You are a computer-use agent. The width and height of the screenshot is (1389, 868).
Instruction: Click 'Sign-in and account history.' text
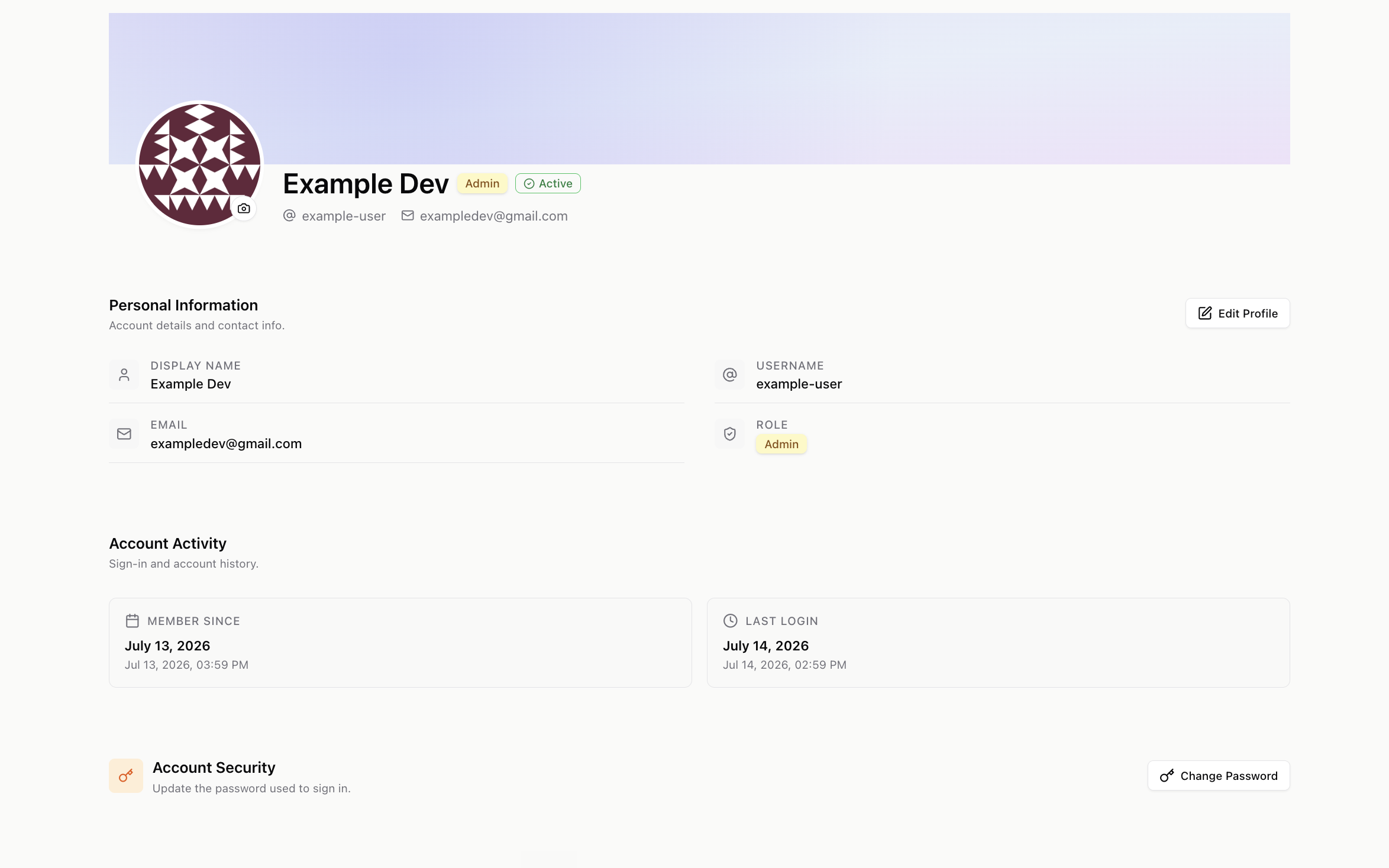click(184, 564)
